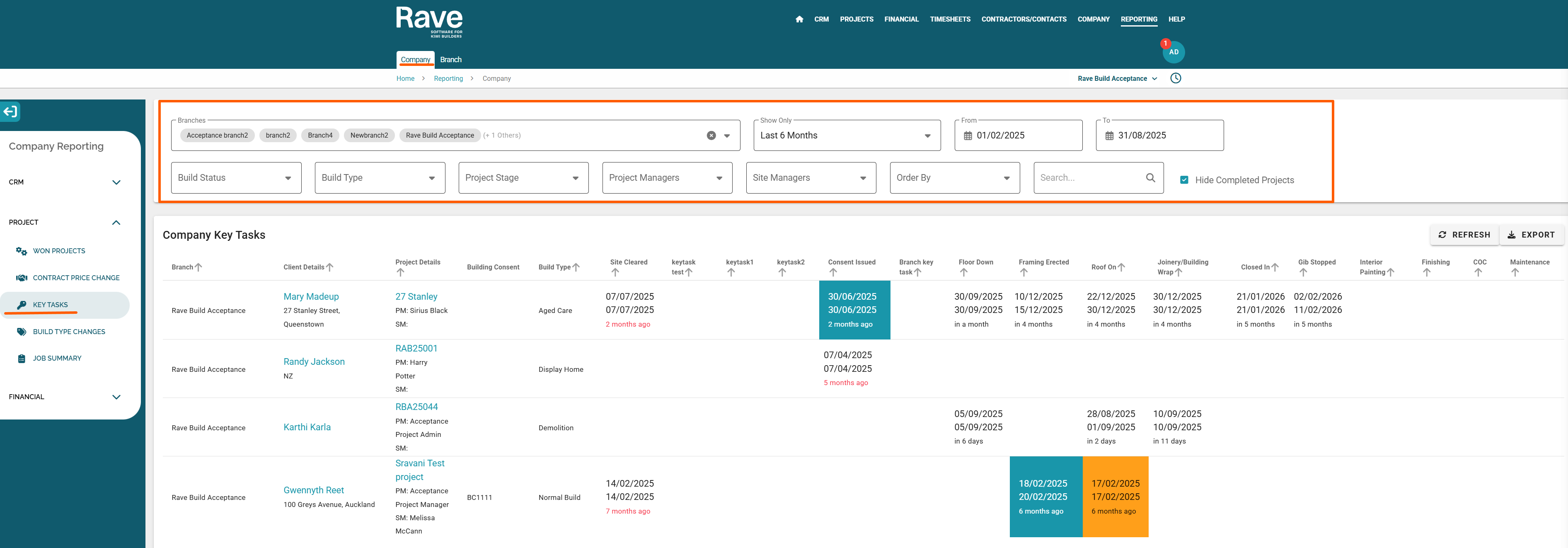
Task: Collapse sidebar using the exit arrow icon
Action: coord(10,112)
